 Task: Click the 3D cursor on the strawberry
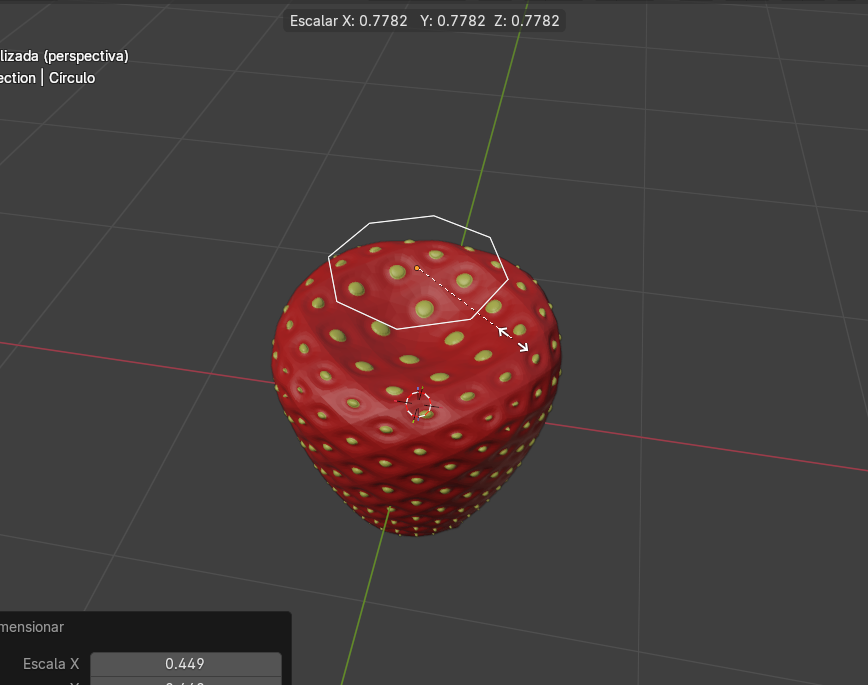[x=418, y=405]
